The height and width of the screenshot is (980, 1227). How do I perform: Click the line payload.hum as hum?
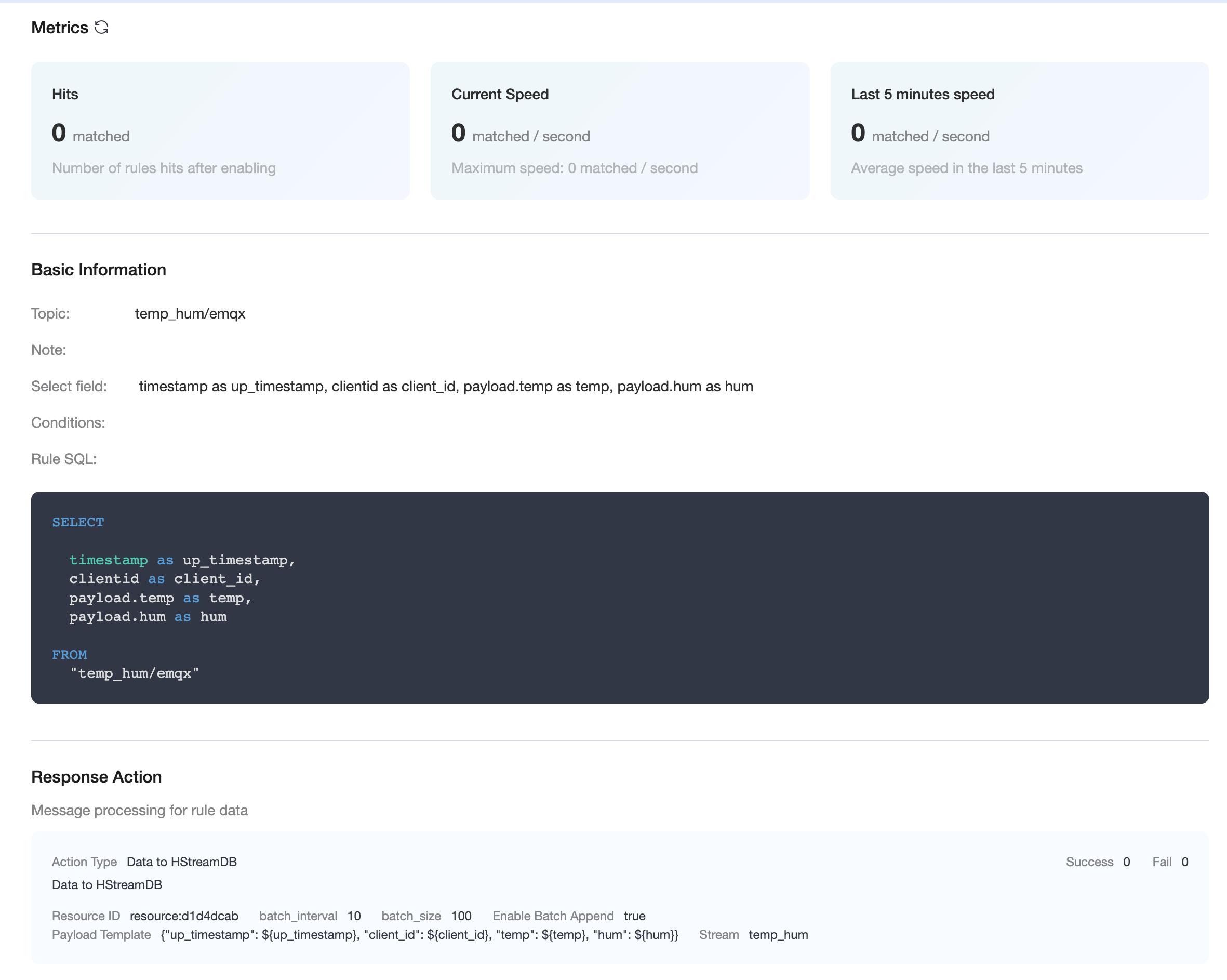point(148,617)
